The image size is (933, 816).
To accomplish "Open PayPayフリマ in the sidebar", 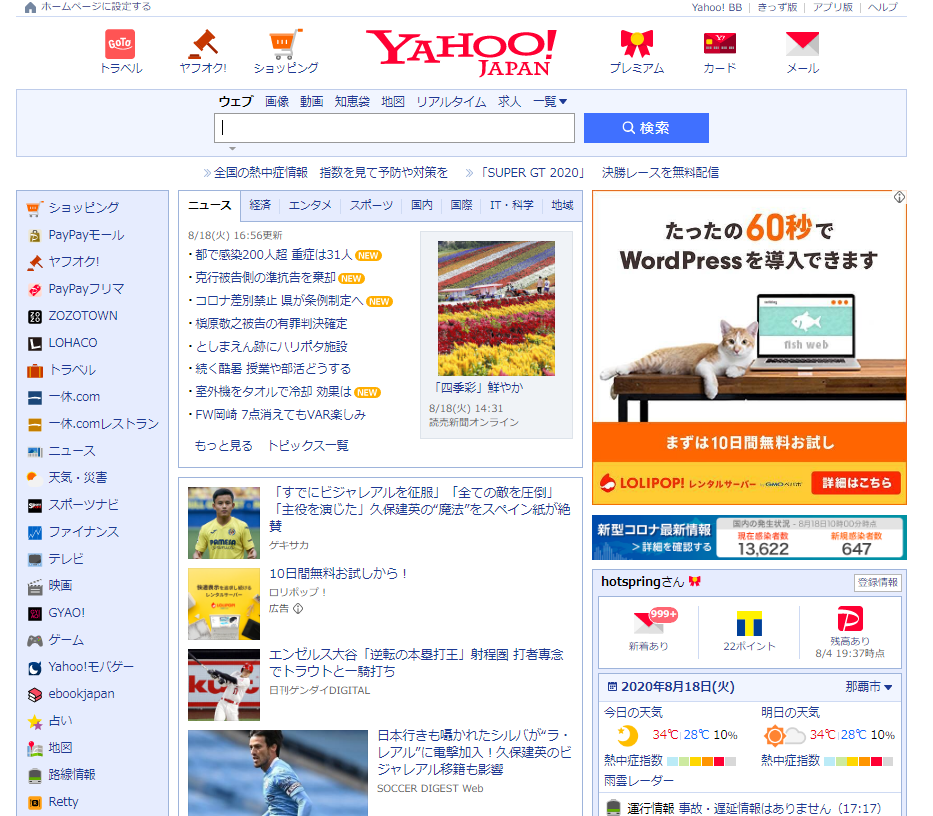I will point(86,289).
